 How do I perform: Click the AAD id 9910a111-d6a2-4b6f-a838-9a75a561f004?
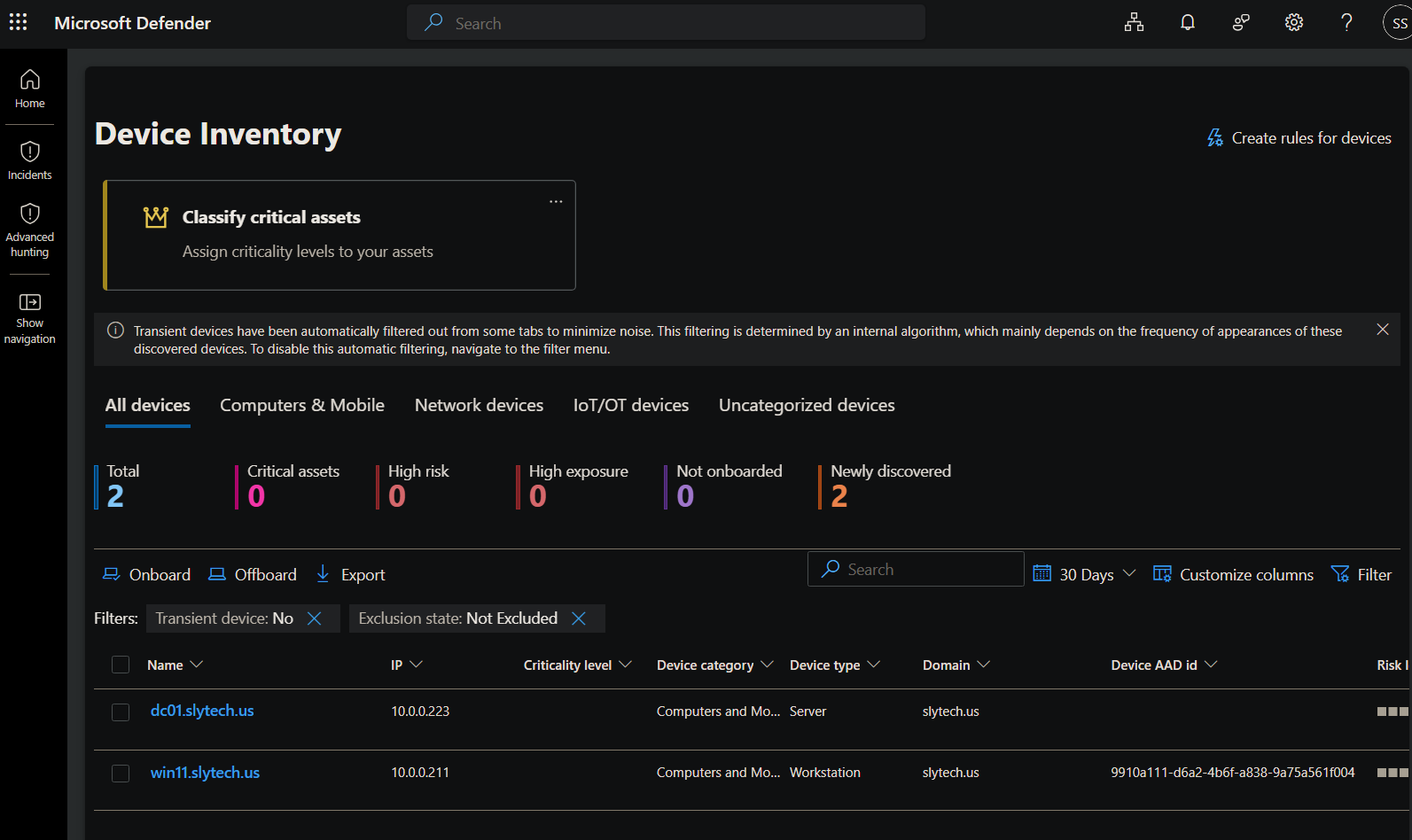1233,773
